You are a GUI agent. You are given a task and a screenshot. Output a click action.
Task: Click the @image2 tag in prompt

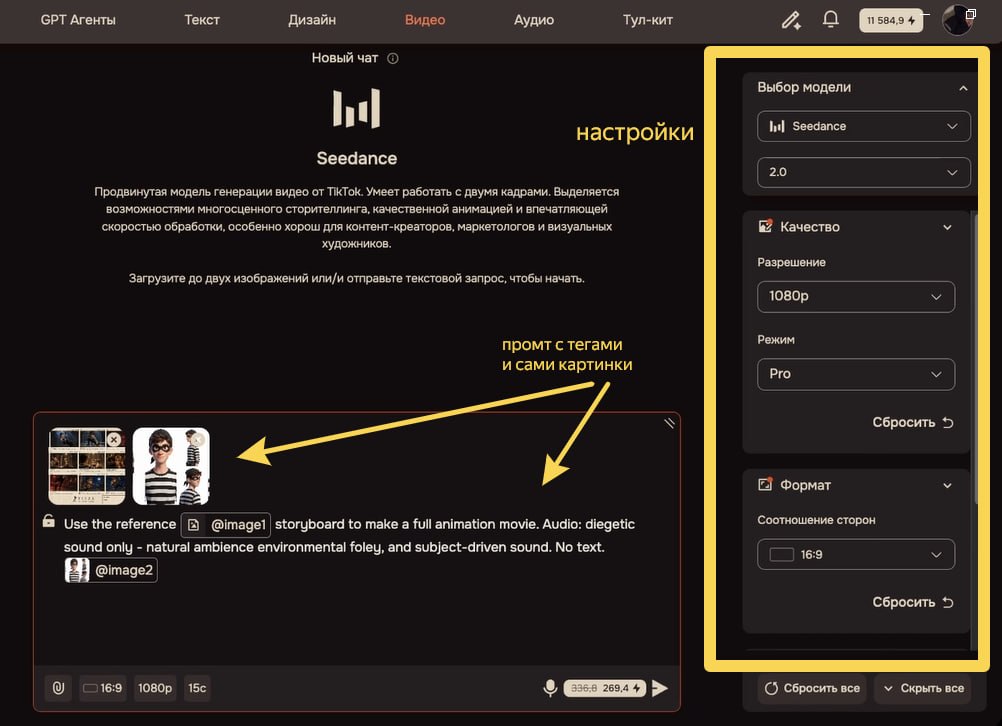111,570
